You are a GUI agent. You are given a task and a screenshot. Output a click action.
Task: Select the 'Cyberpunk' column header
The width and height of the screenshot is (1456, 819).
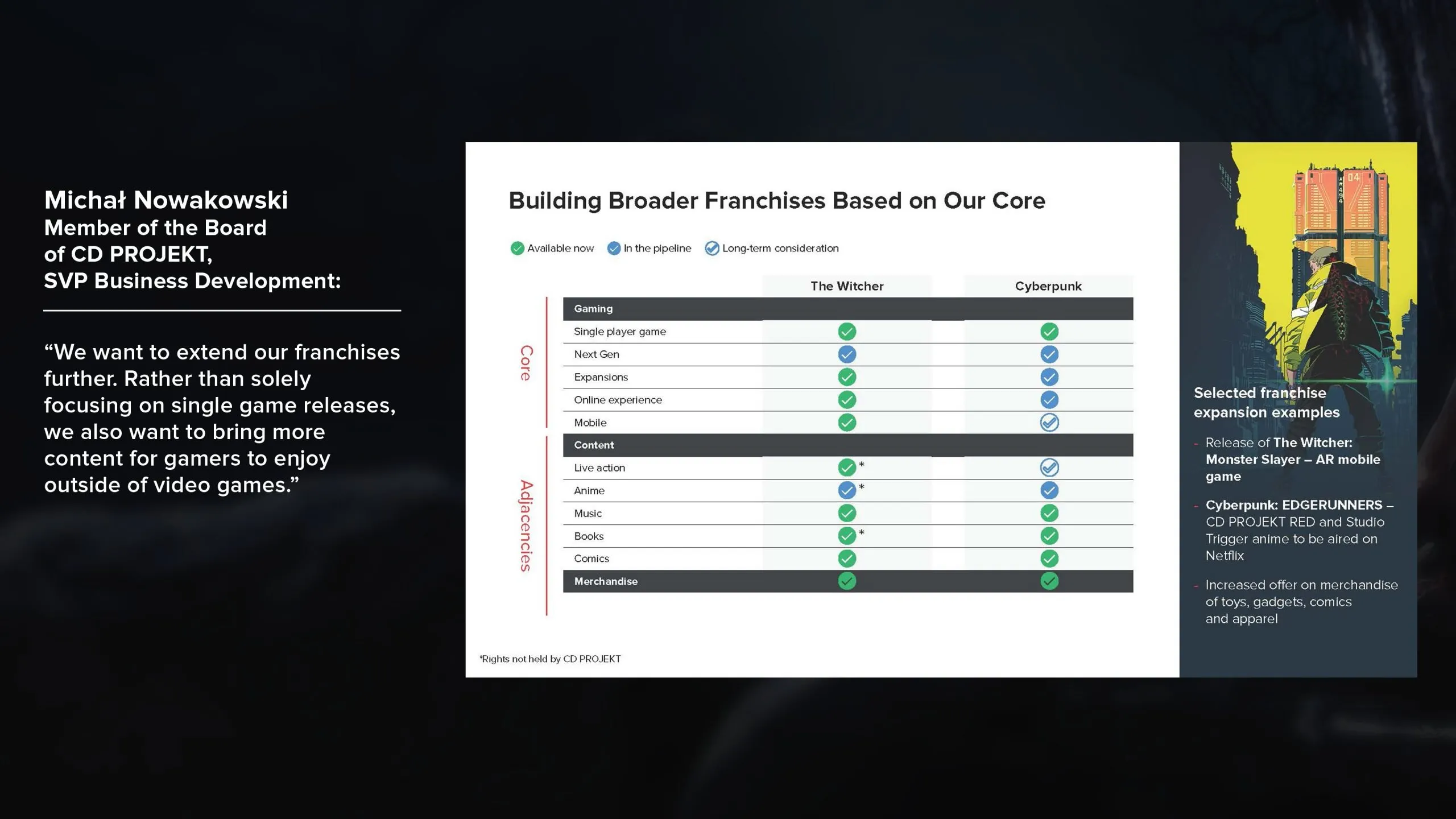pyautogui.click(x=1048, y=286)
